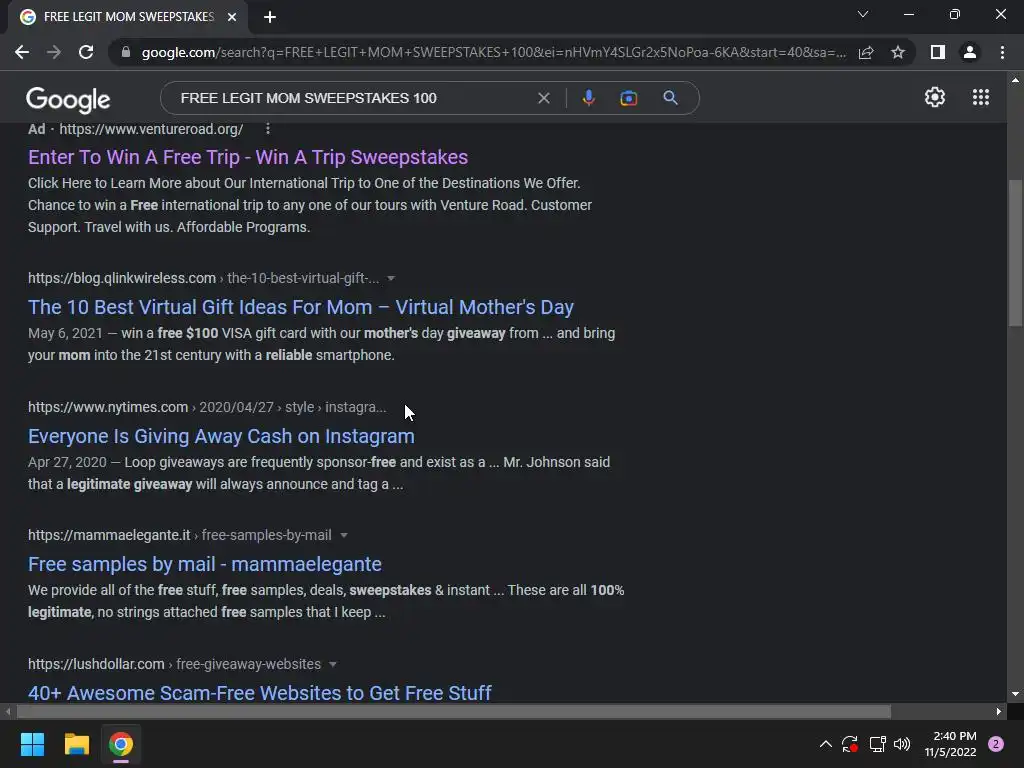The height and width of the screenshot is (768, 1024).
Task: Click the horizontal scrollbar left arrow
Action: tap(8, 711)
